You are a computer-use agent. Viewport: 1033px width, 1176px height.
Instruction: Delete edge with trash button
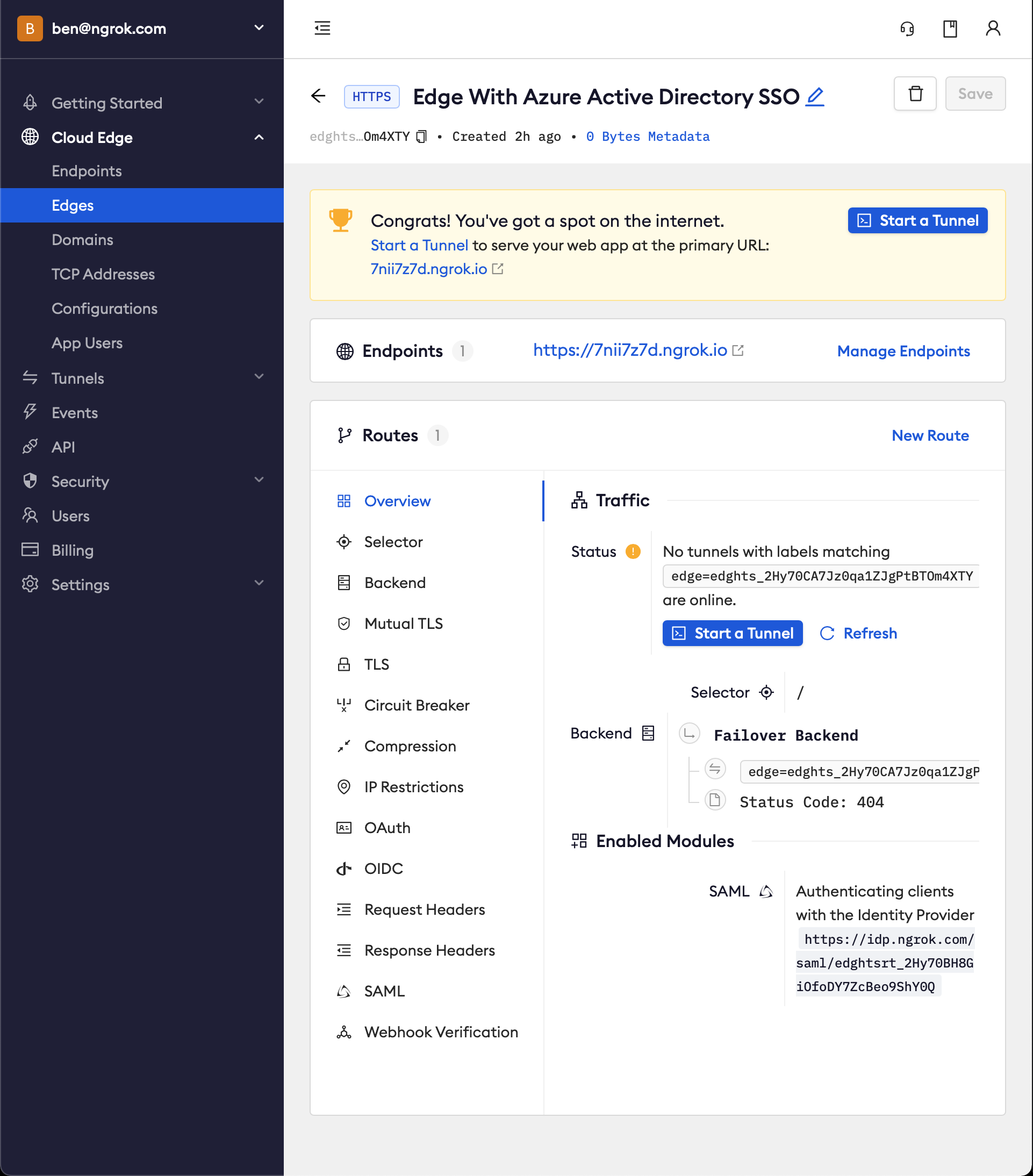915,93
